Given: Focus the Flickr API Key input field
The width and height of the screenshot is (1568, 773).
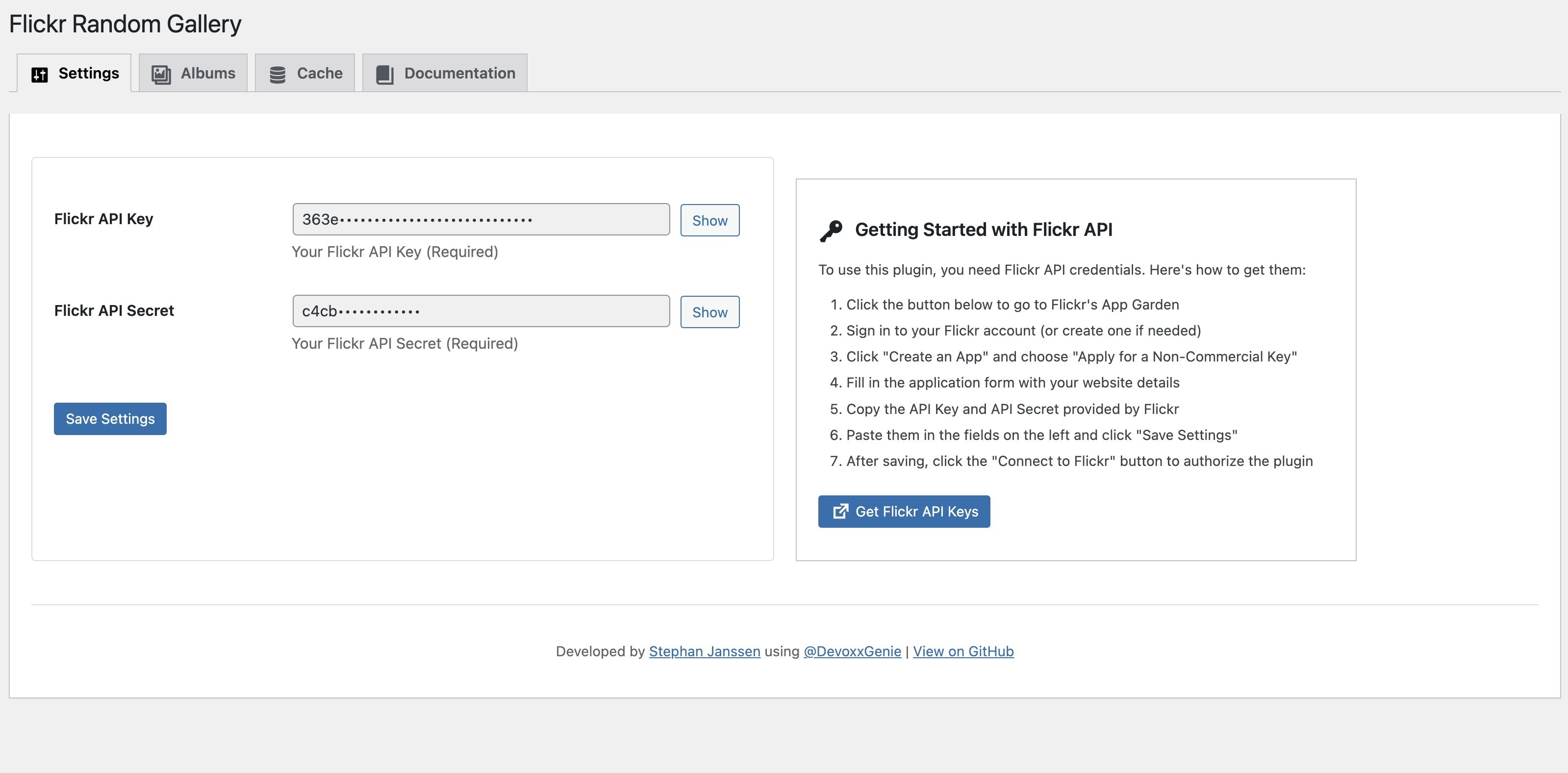Looking at the screenshot, I should (481, 219).
